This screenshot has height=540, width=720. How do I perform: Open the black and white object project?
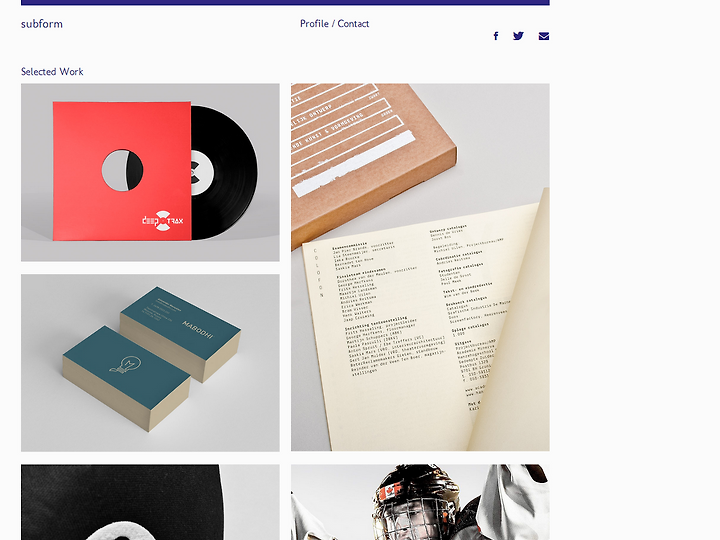150,502
